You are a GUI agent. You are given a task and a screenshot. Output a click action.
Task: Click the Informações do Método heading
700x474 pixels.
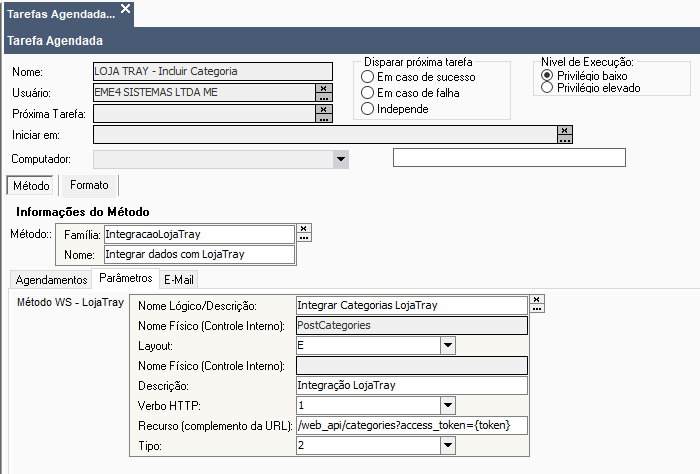[x=83, y=212]
